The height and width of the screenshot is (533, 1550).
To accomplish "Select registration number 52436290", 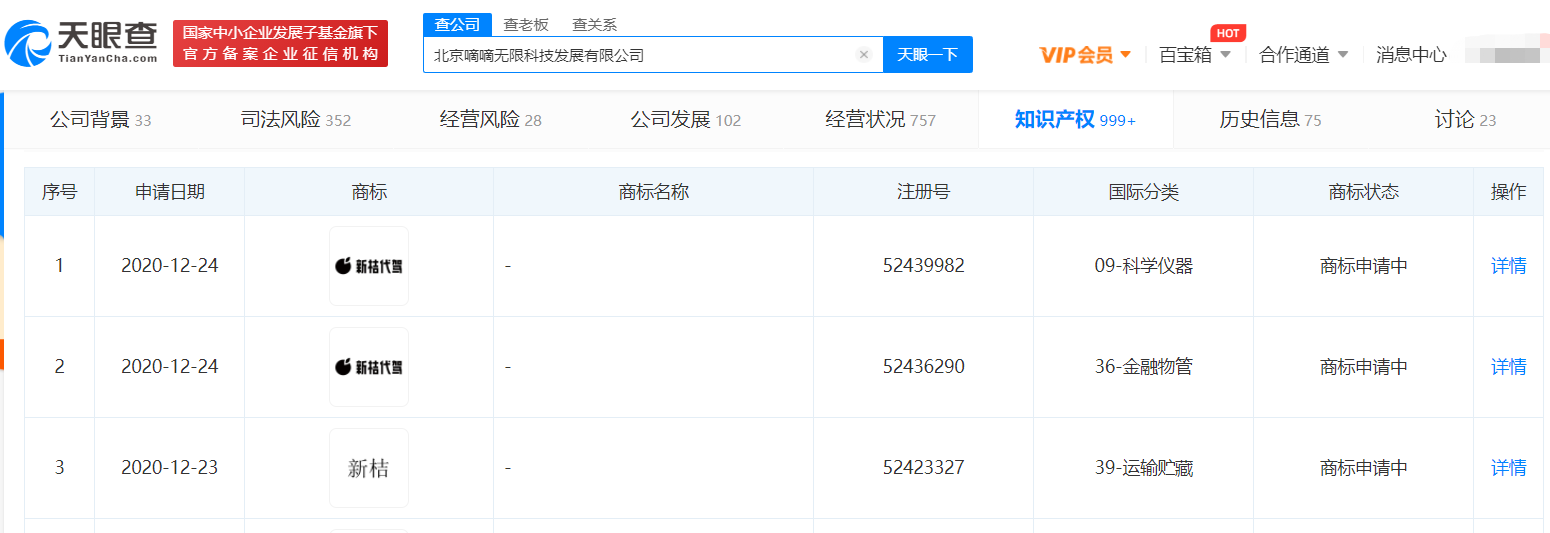I will tap(924, 367).
